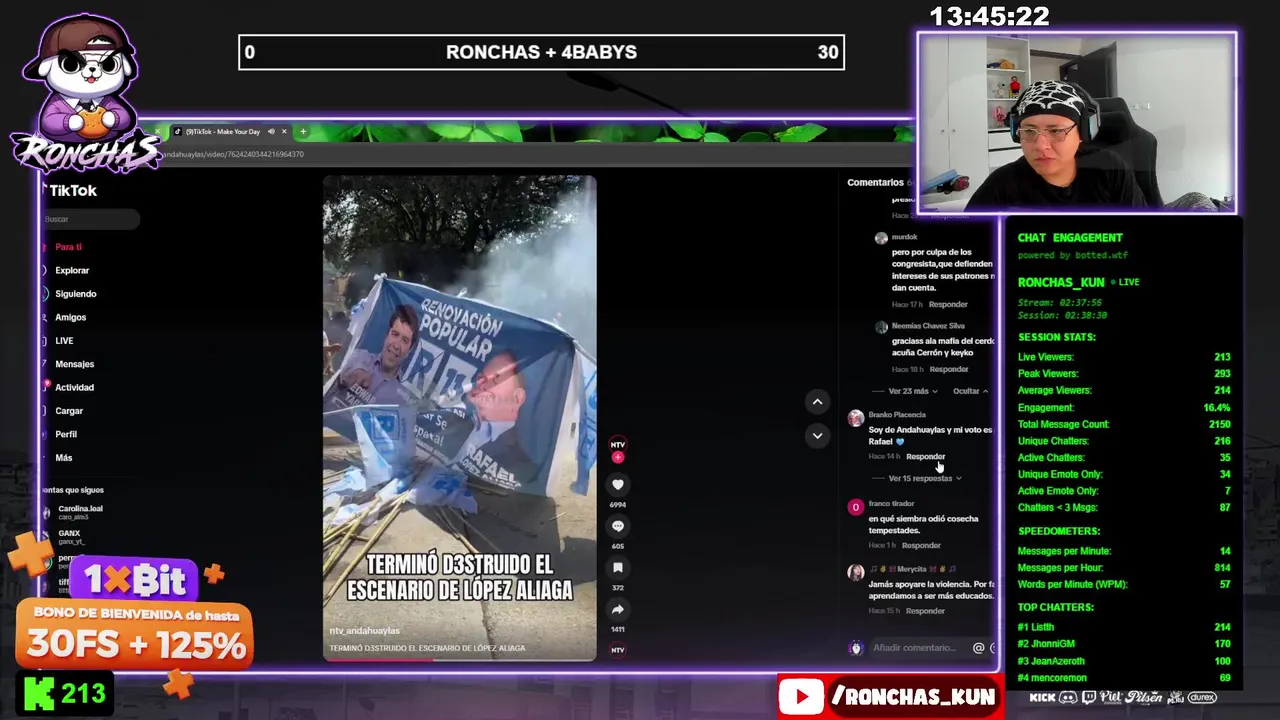
Task: Share the video using the arrow icon
Action: coord(617,609)
